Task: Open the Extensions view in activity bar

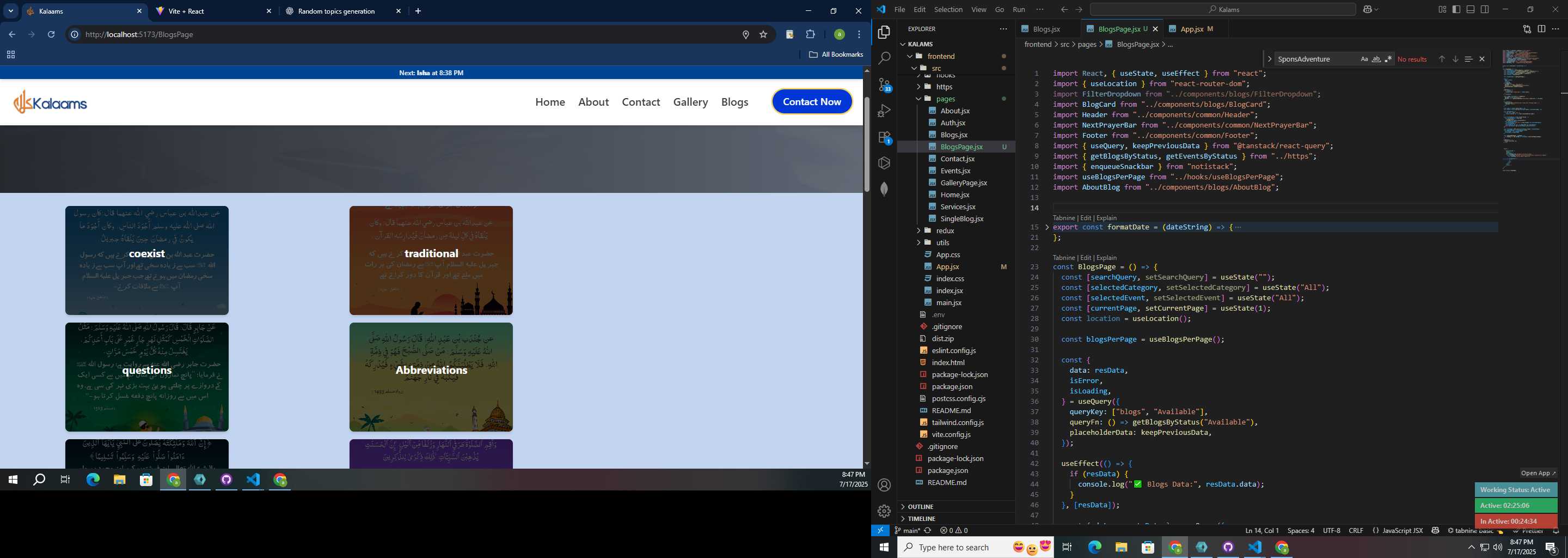Action: [884, 138]
